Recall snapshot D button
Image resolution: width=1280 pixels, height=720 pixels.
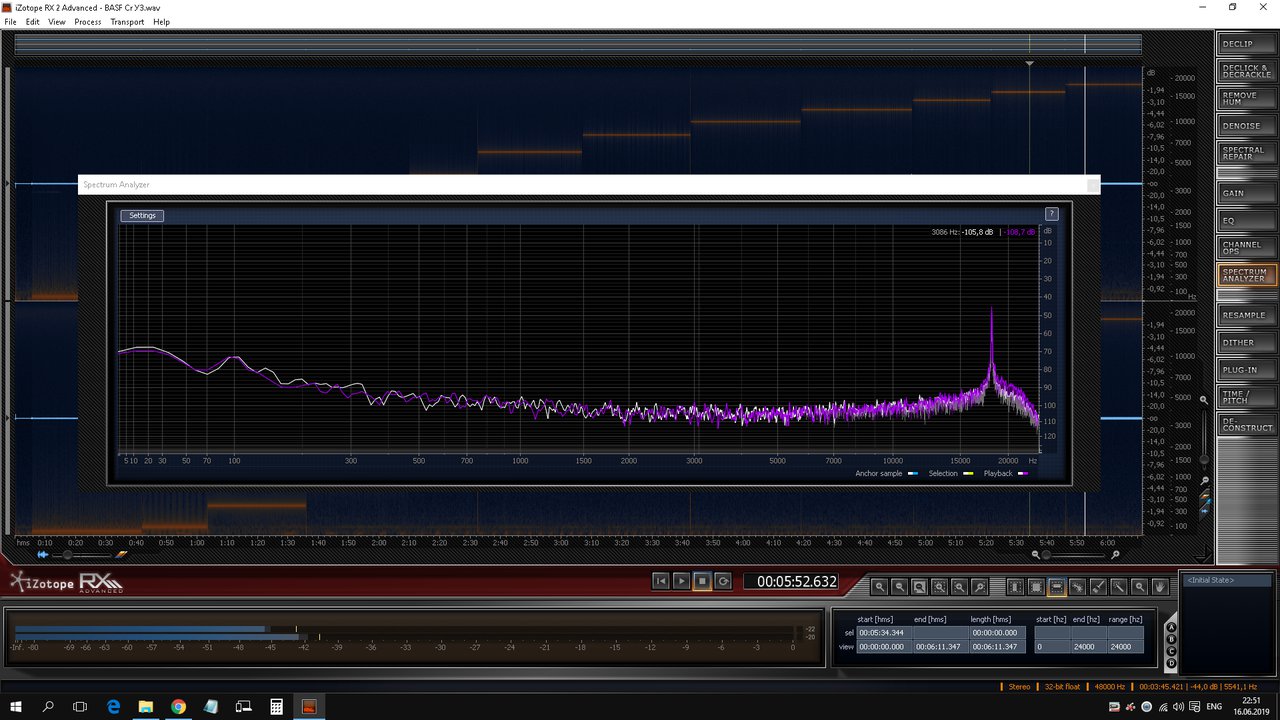(1171, 663)
